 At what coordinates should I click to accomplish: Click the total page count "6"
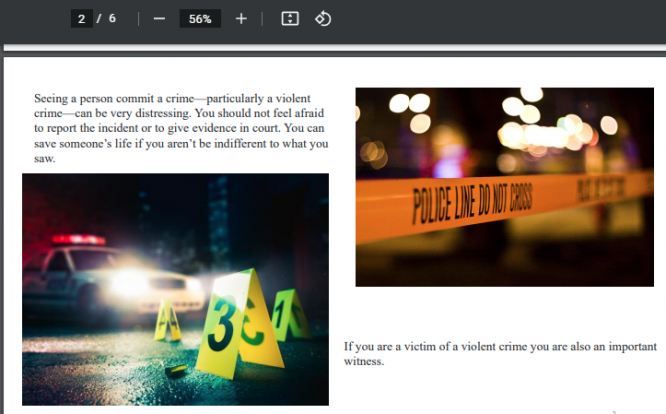point(112,18)
